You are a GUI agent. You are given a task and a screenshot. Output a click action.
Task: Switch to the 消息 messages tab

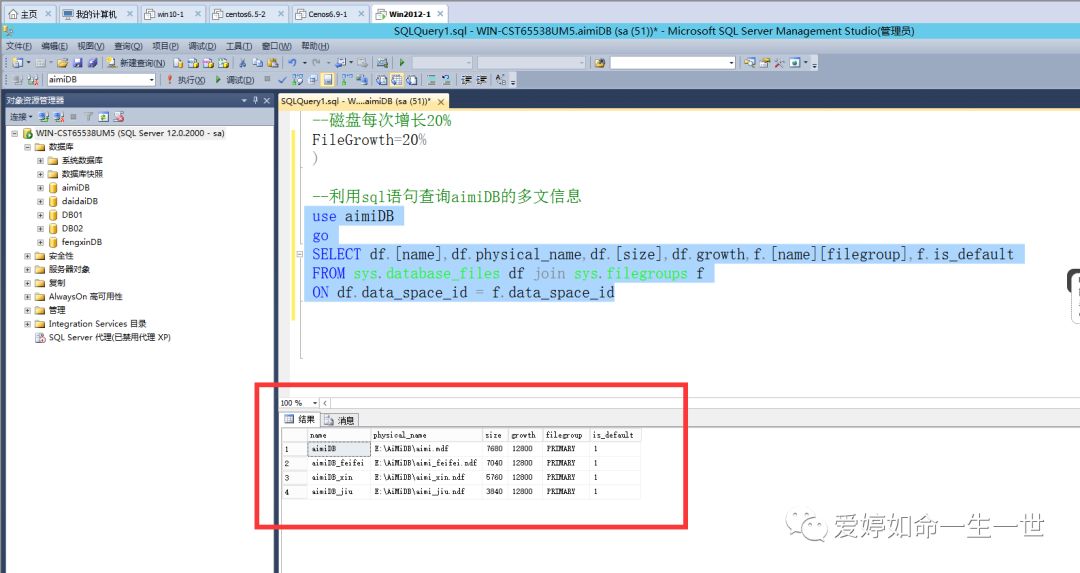[x=339, y=420]
